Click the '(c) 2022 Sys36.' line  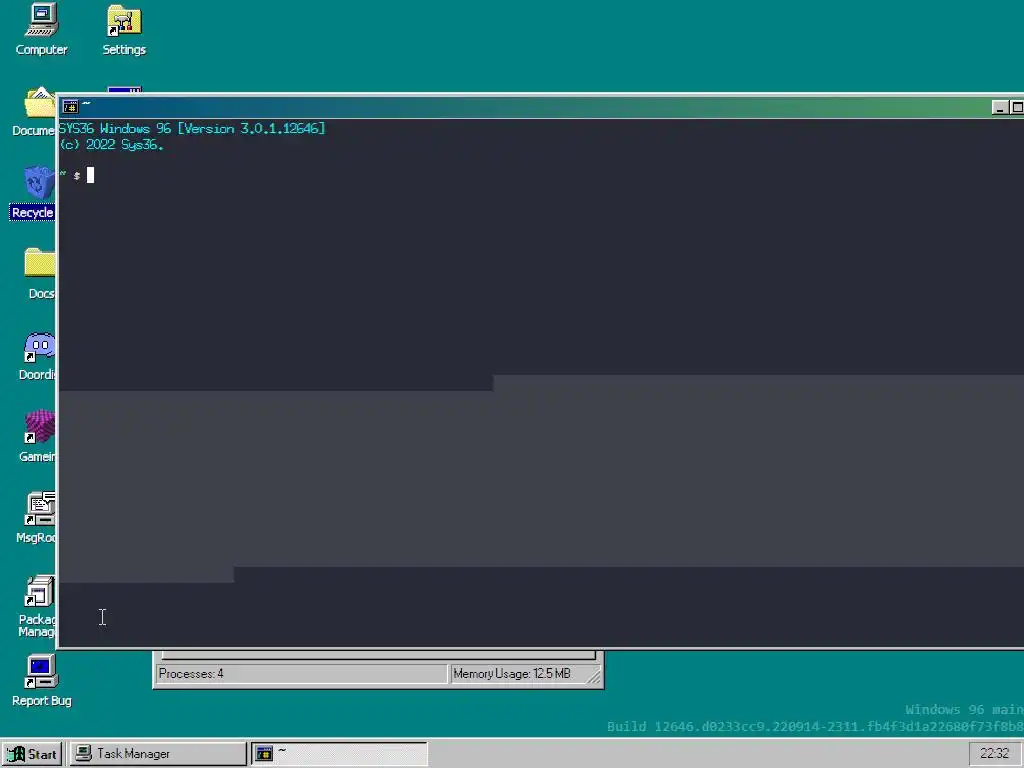click(112, 144)
